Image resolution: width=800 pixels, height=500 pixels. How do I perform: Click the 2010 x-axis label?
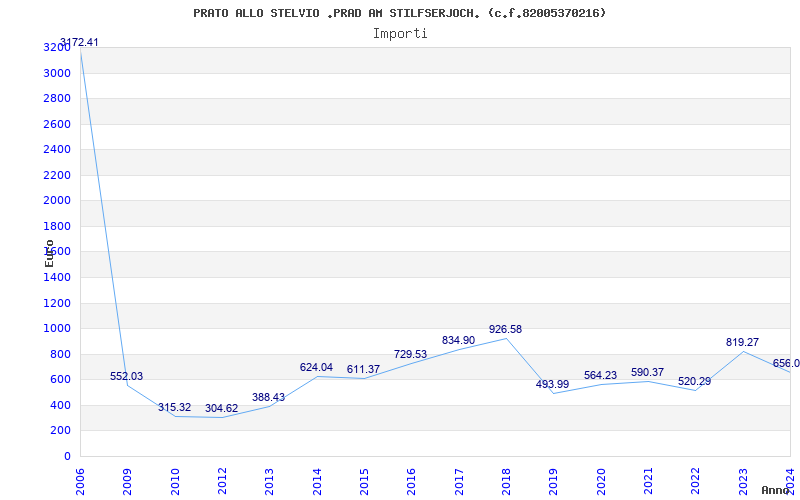point(175,482)
